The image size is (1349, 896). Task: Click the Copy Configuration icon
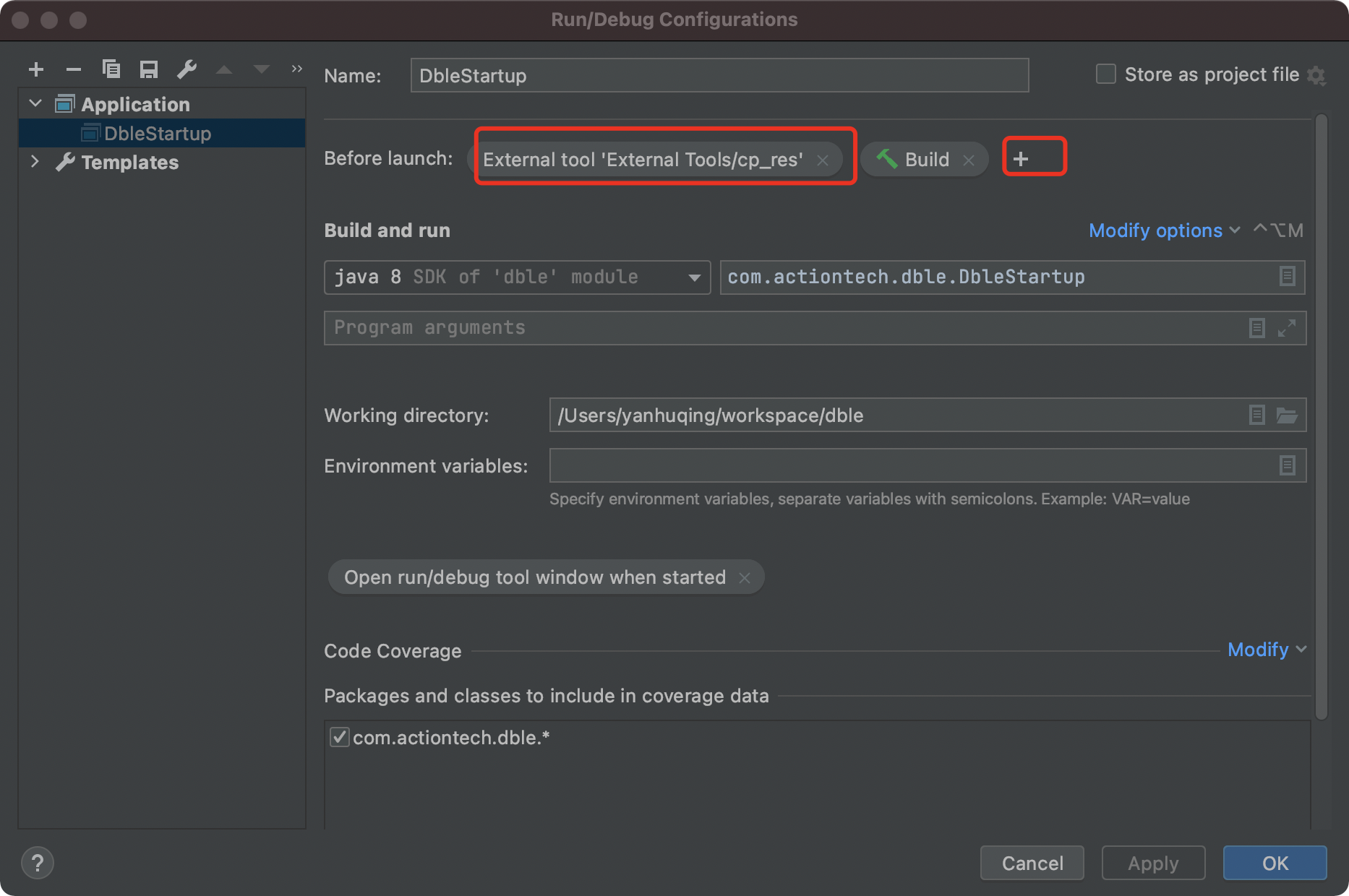coord(111,69)
